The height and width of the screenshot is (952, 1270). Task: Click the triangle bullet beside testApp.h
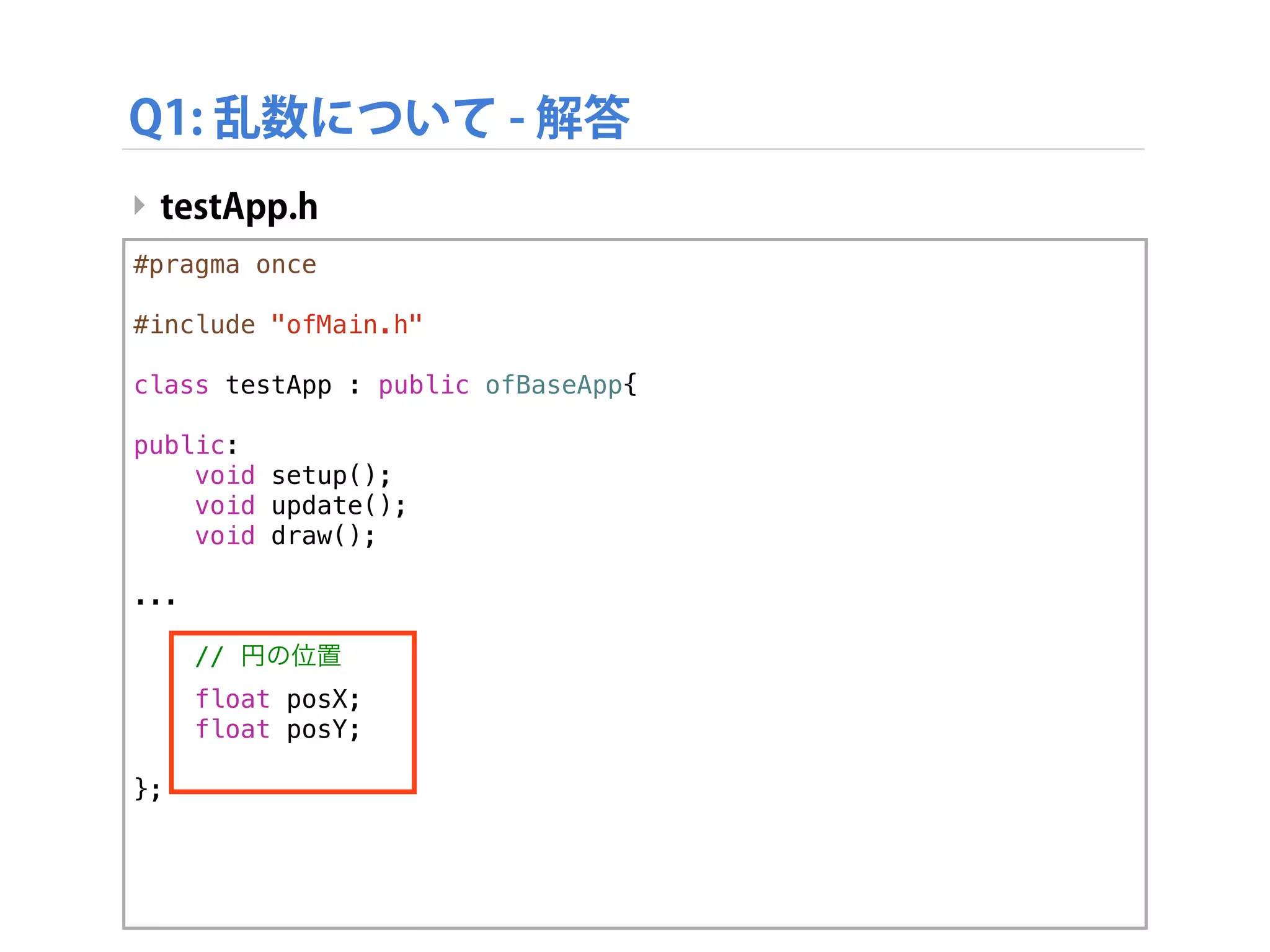pos(140,205)
